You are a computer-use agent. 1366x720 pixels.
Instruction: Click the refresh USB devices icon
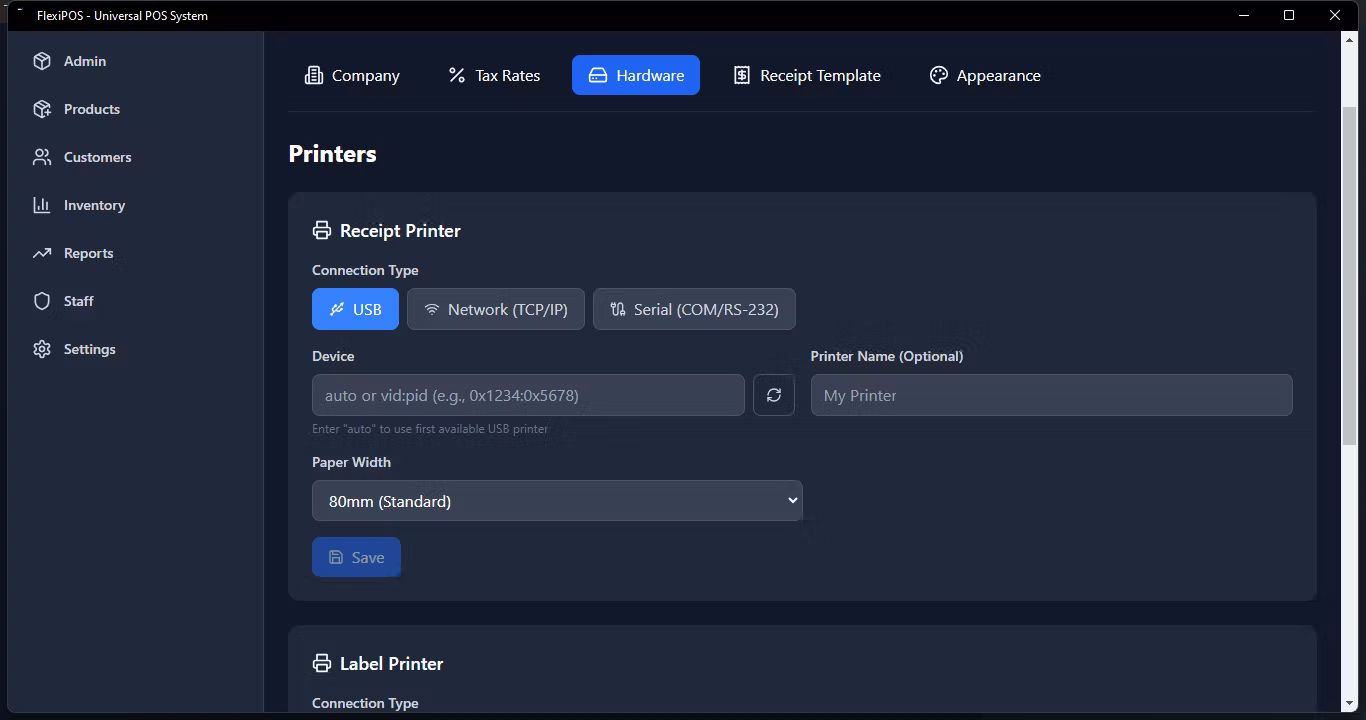tap(774, 395)
